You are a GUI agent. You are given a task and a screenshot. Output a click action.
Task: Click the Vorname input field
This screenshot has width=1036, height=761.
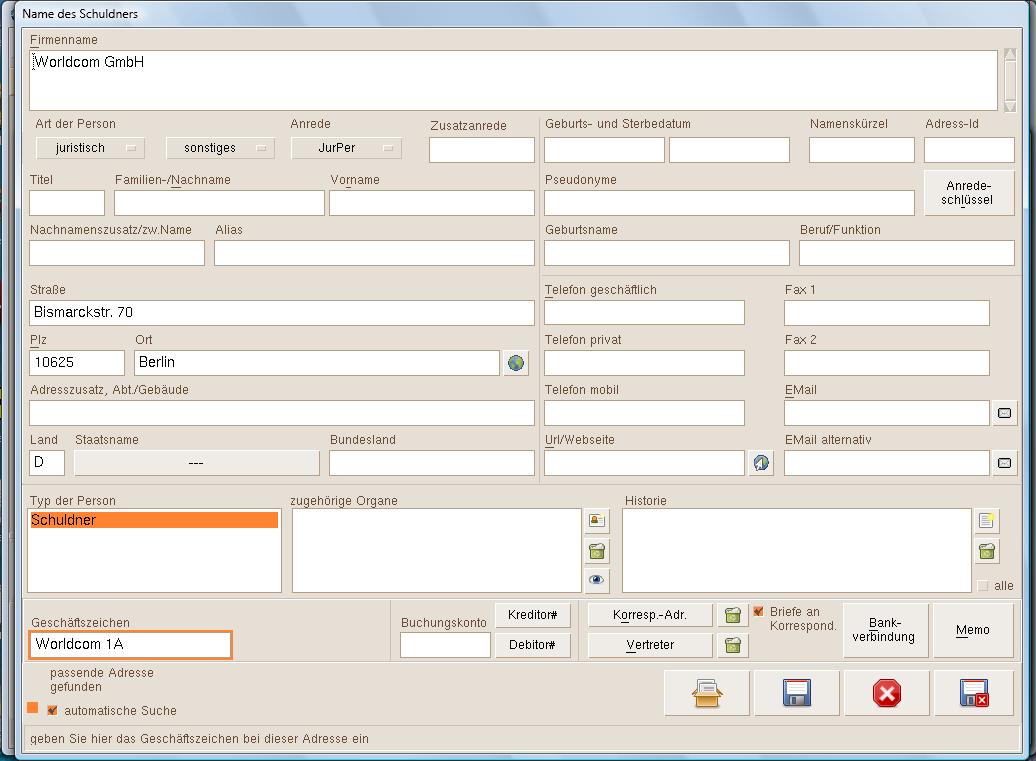tap(432, 203)
